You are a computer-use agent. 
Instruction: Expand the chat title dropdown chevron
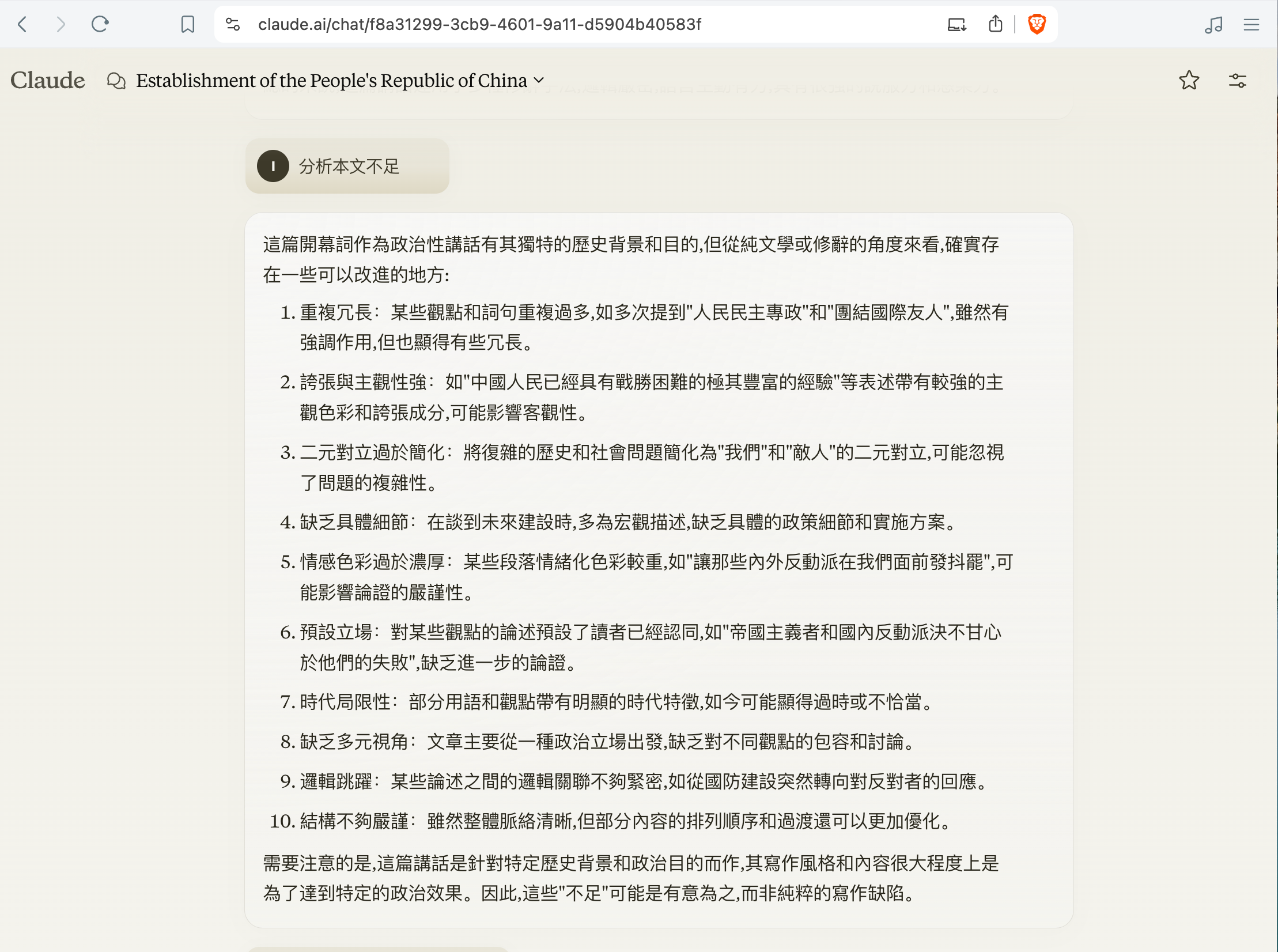click(539, 80)
